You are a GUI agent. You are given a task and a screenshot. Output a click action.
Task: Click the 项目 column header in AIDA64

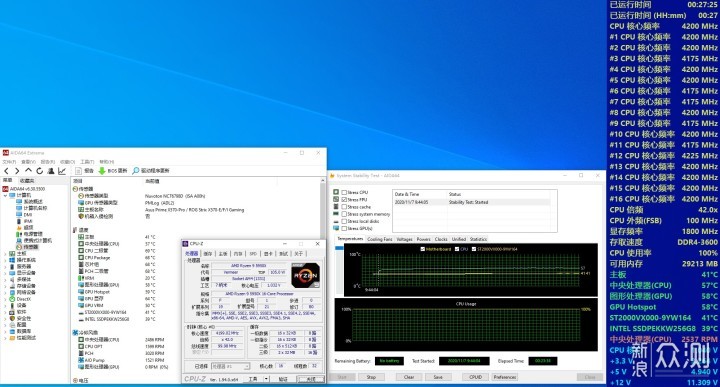(77, 181)
